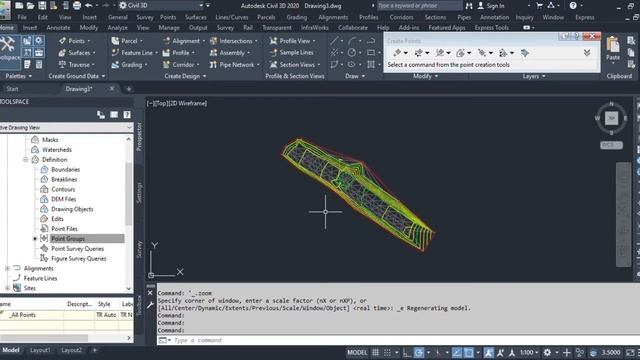Toggle polar tracking in status bar
Image resolution: width=640 pixels, height=360 pixels.
(x=419, y=352)
